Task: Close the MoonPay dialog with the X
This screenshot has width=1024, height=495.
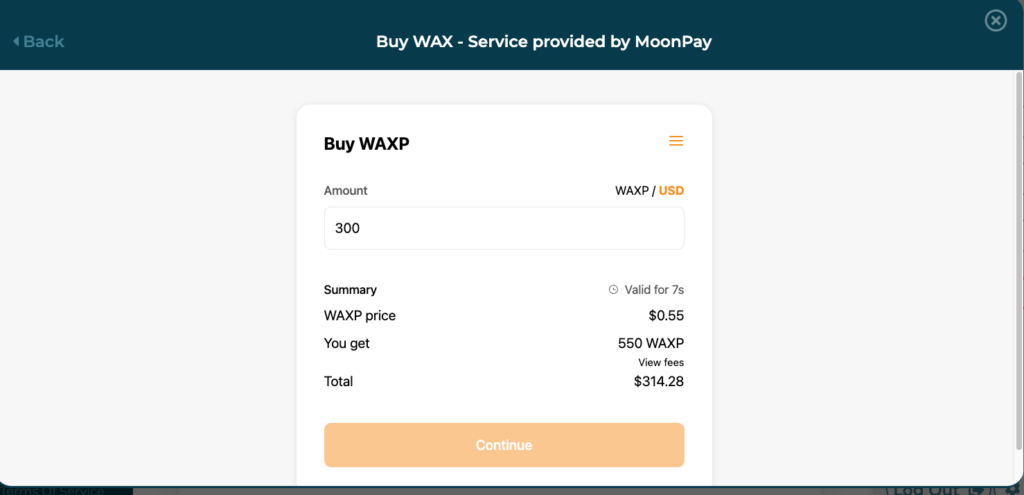Action: coord(995,20)
